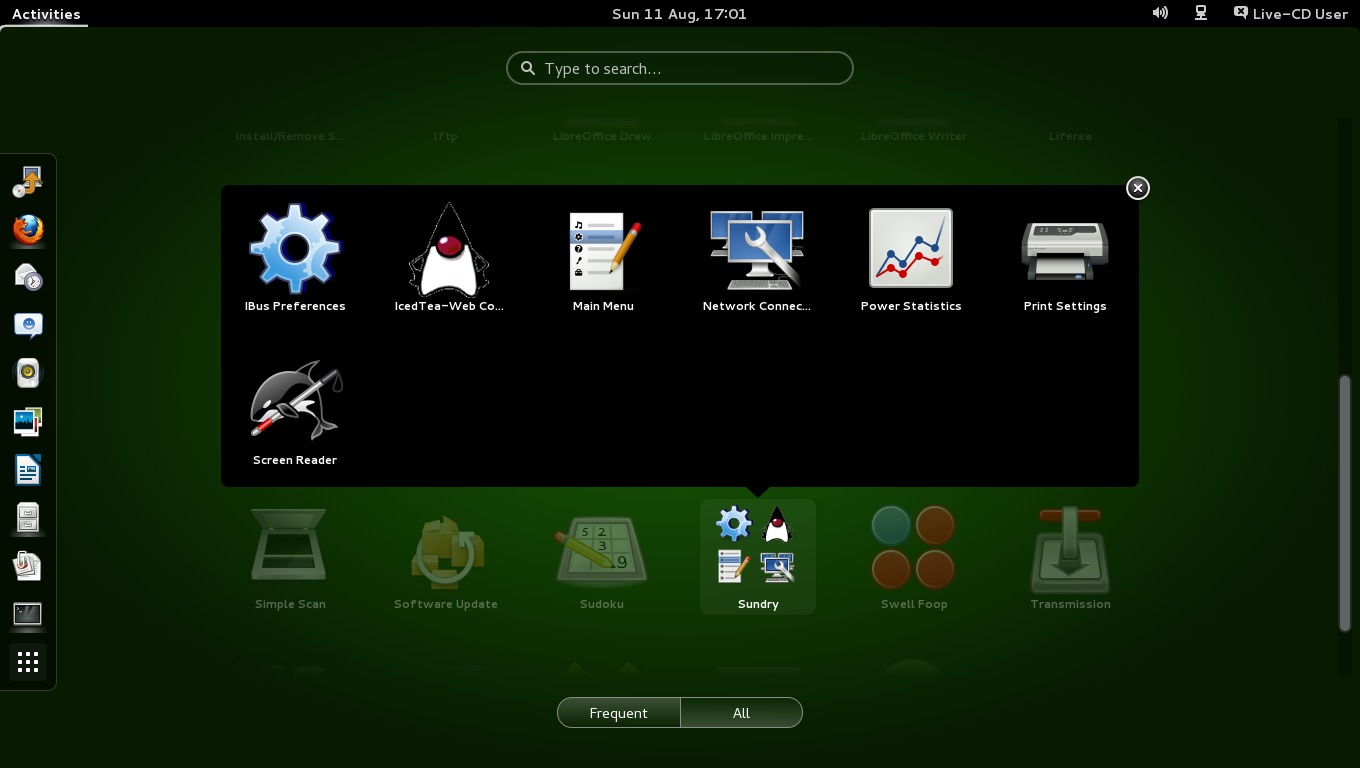Open the Empathy chat dock icon
This screenshot has width=1360, height=768.
[28, 326]
